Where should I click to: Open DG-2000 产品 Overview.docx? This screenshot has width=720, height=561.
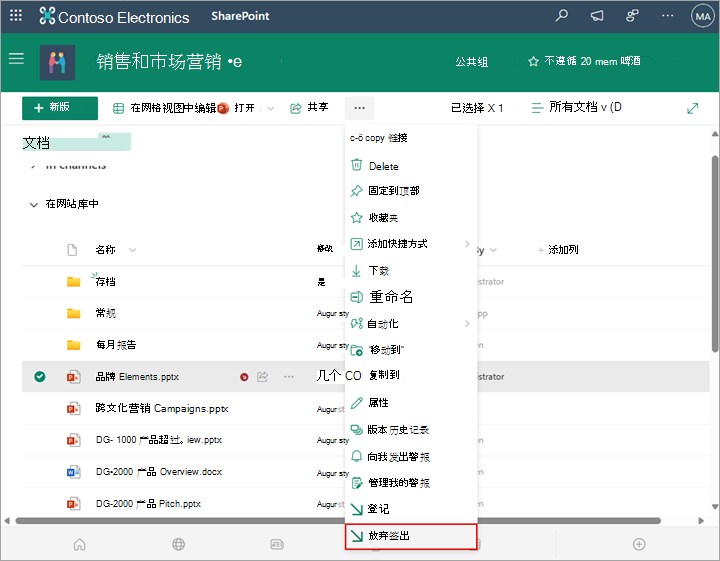tap(158, 471)
